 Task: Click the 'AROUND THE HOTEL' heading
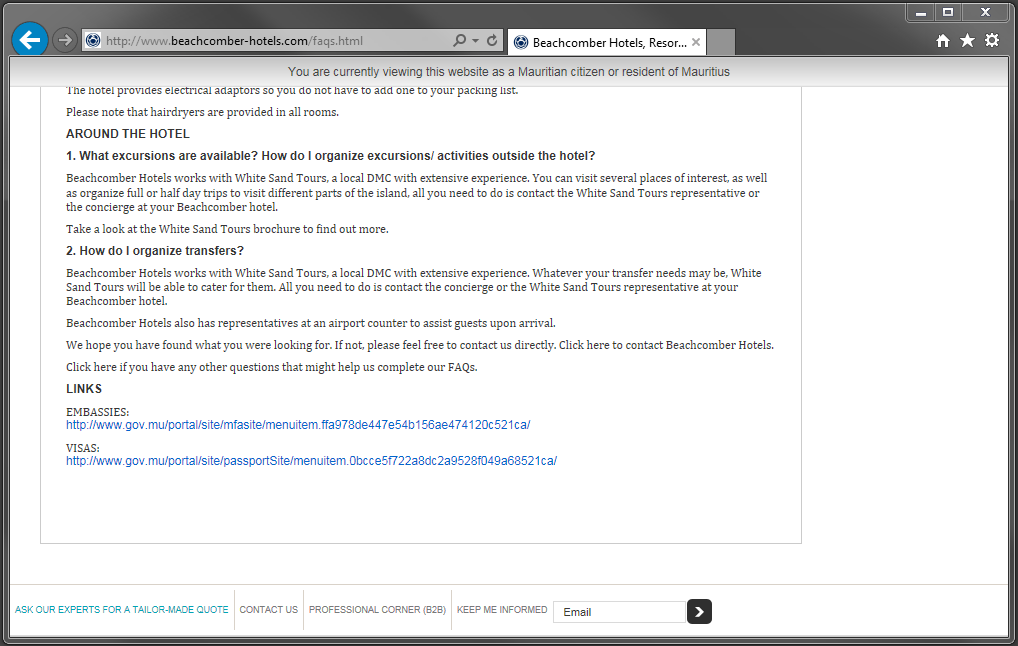128,134
